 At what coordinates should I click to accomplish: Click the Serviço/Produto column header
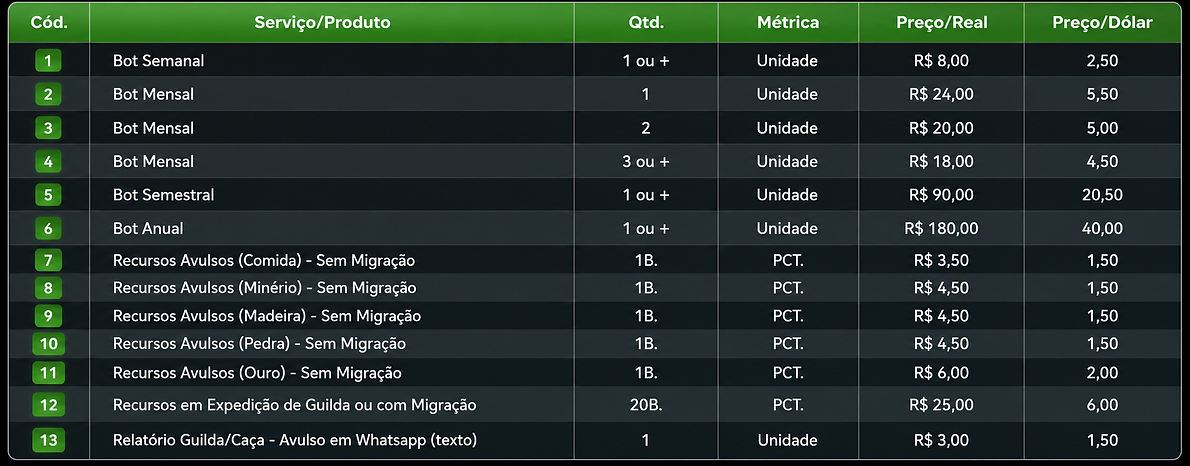323,23
